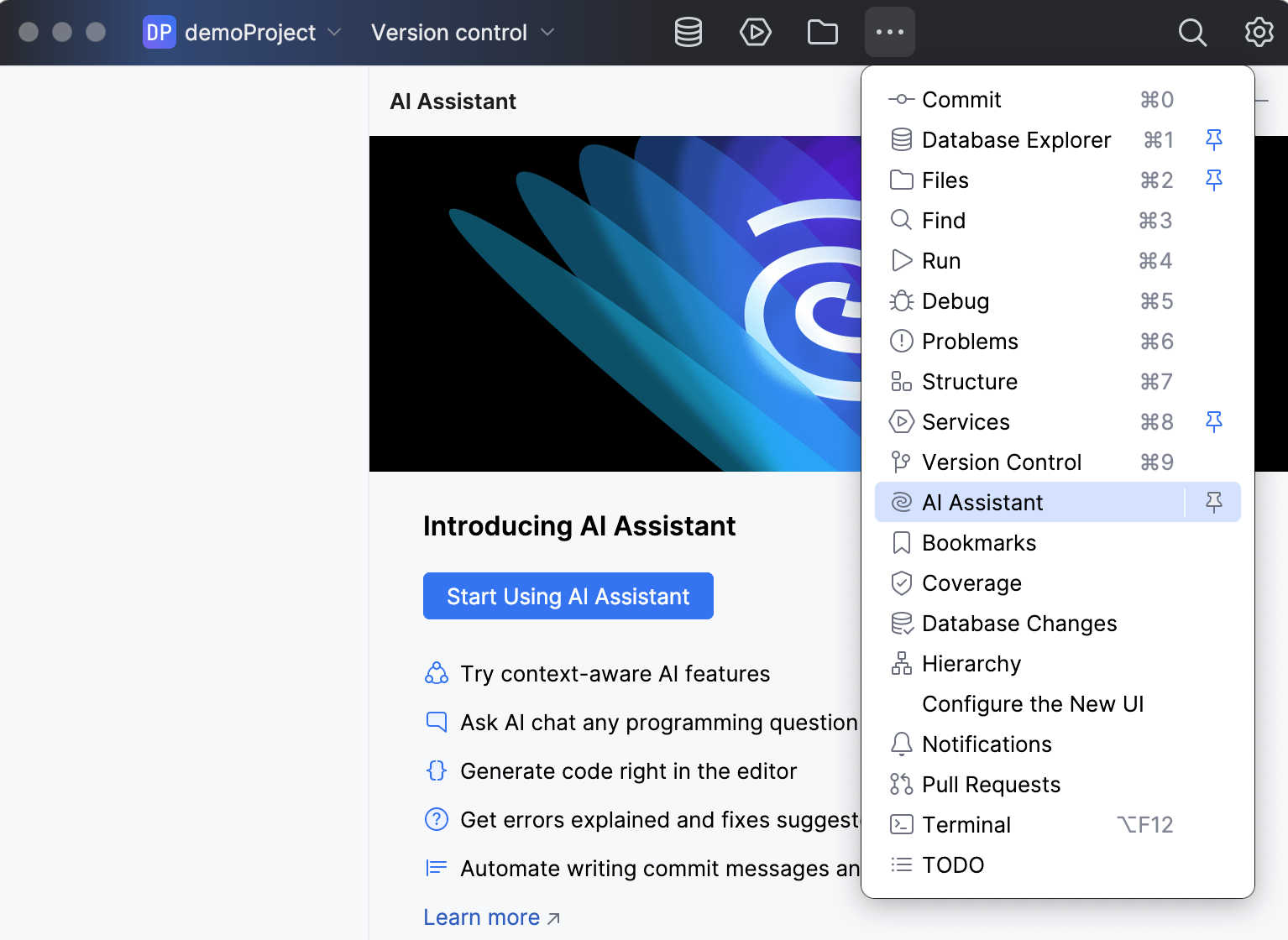
Task: Click the Services toolbar icon
Action: (x=756, y=33)
